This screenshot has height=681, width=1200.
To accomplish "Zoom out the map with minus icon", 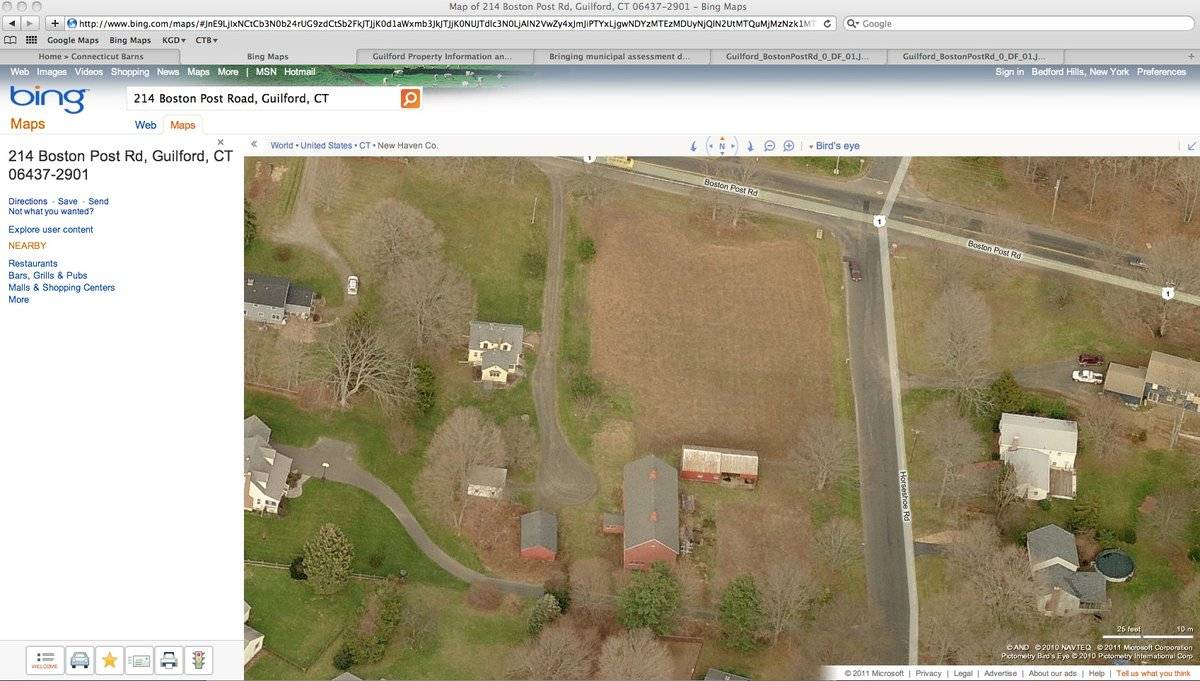I will (x=770, y=146).
